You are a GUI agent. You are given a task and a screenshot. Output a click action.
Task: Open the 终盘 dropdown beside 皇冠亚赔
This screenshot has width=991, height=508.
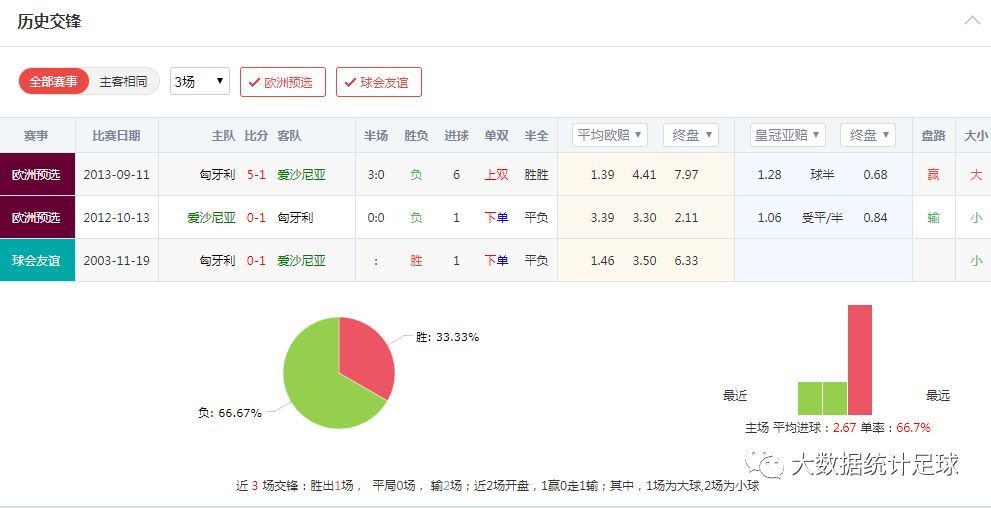(868, 135)
